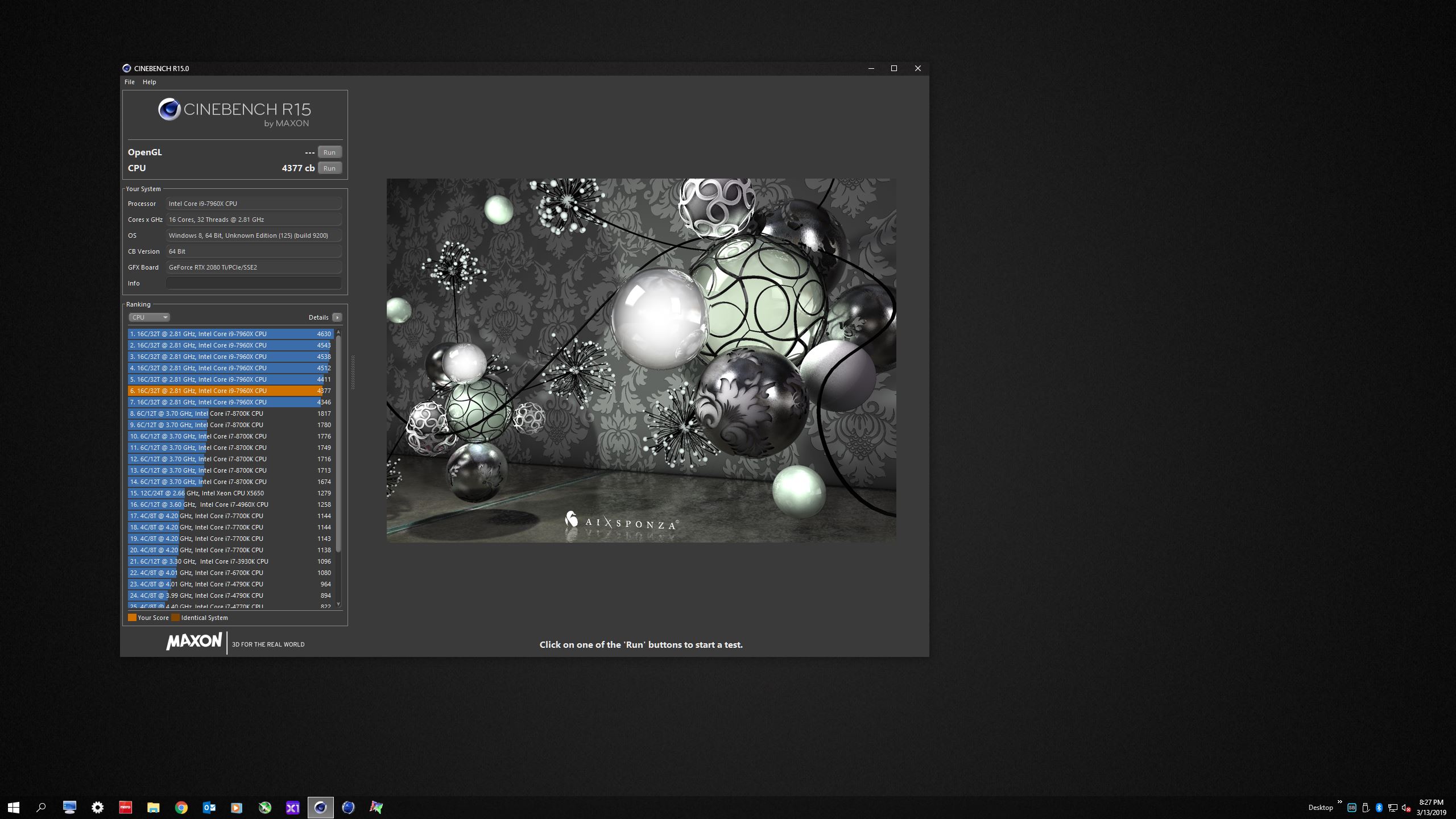Select ranking entry with score 4630

(x=229, y=334)
